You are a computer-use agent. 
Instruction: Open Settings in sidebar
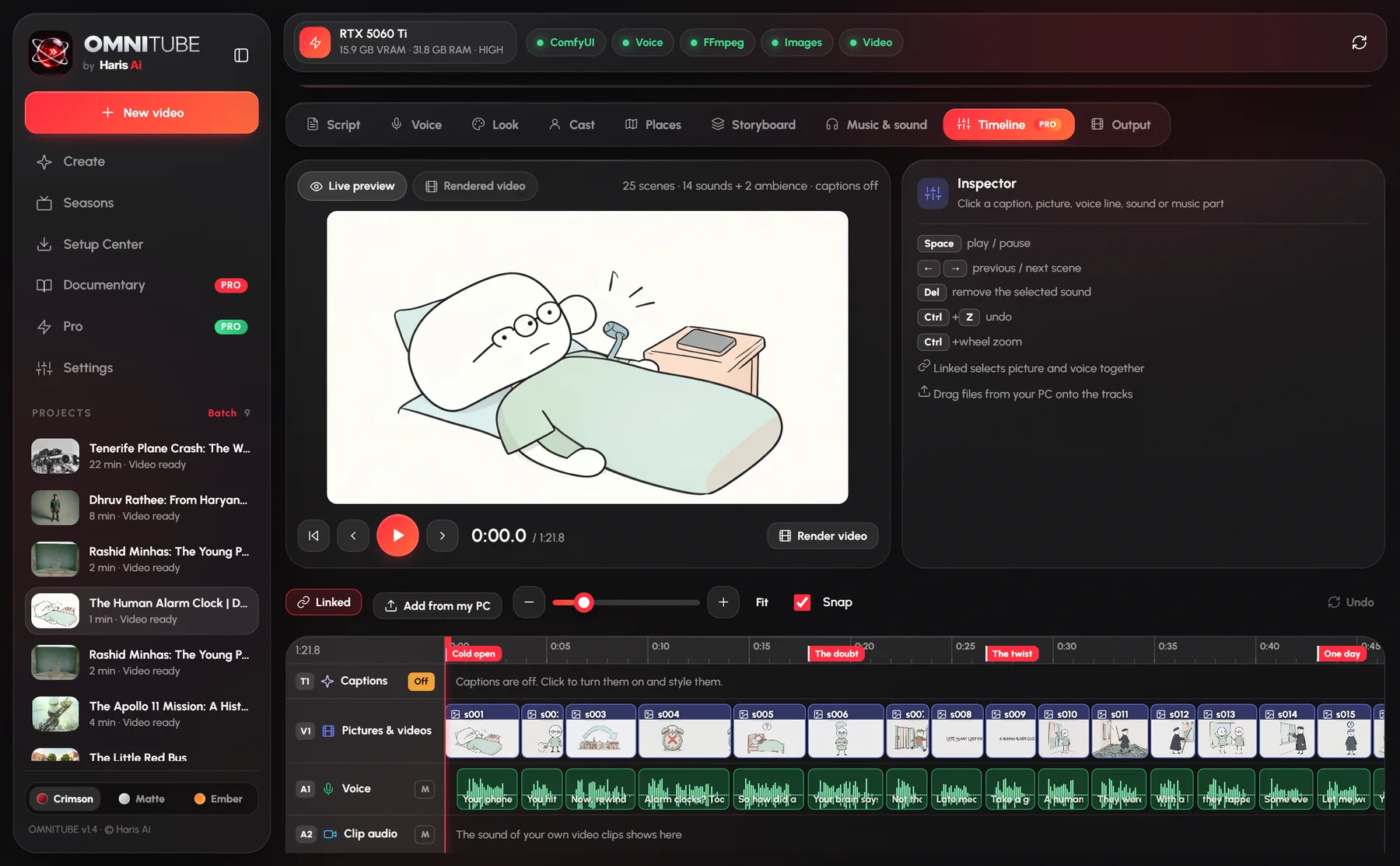coord(142,367)
